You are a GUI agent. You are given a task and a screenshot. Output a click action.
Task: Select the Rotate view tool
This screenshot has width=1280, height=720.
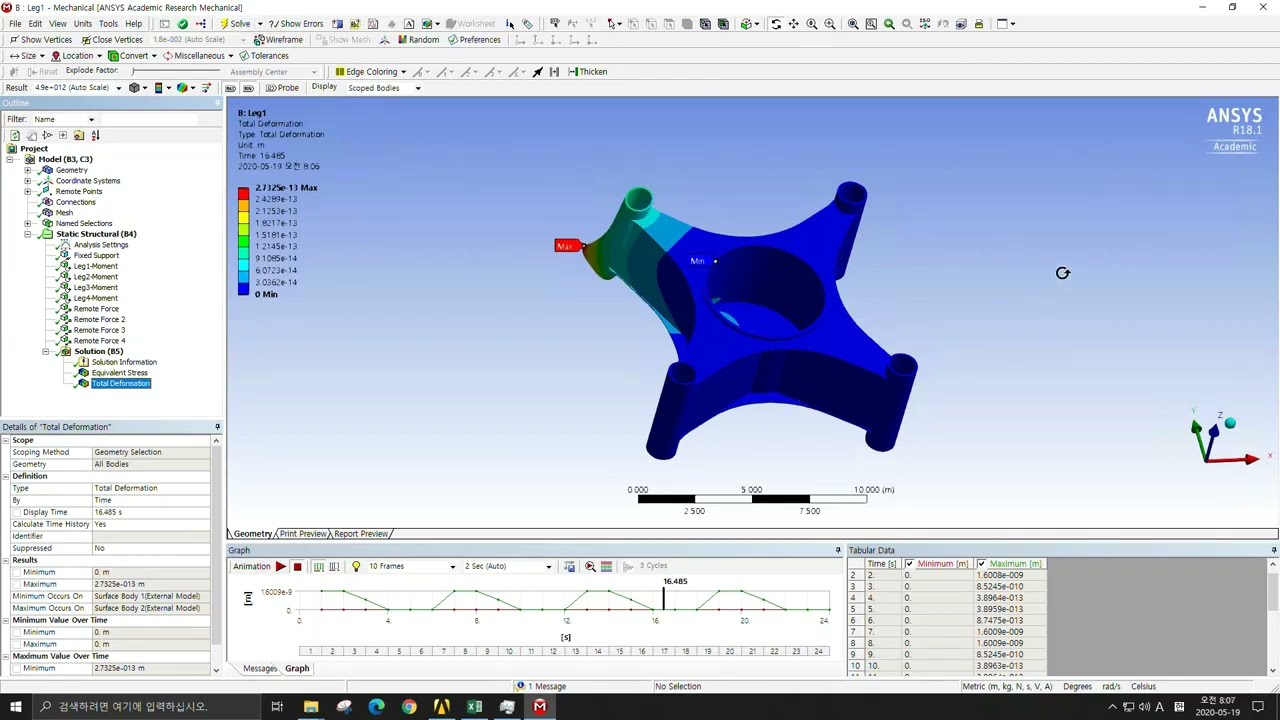coord(776,24)
